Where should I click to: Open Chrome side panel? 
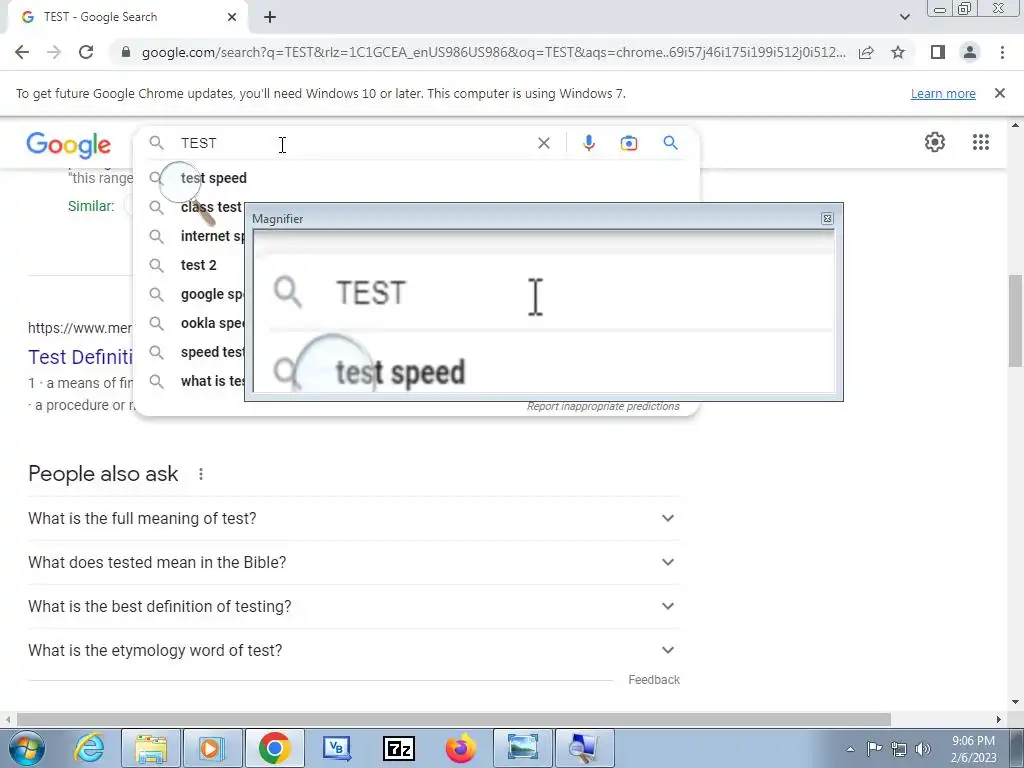pyautogui.click(x=938, y=52)
